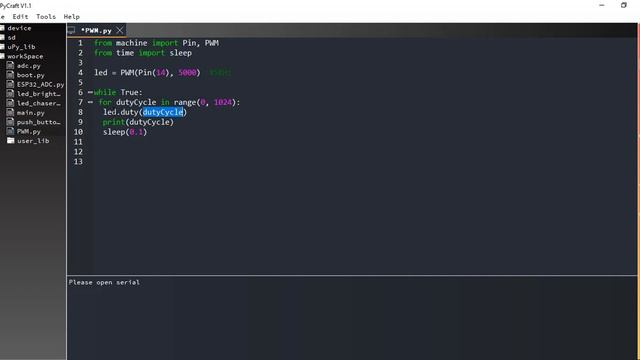Select PWM.py in the file tree
The image size is (640, 360).
pos(29,131)
